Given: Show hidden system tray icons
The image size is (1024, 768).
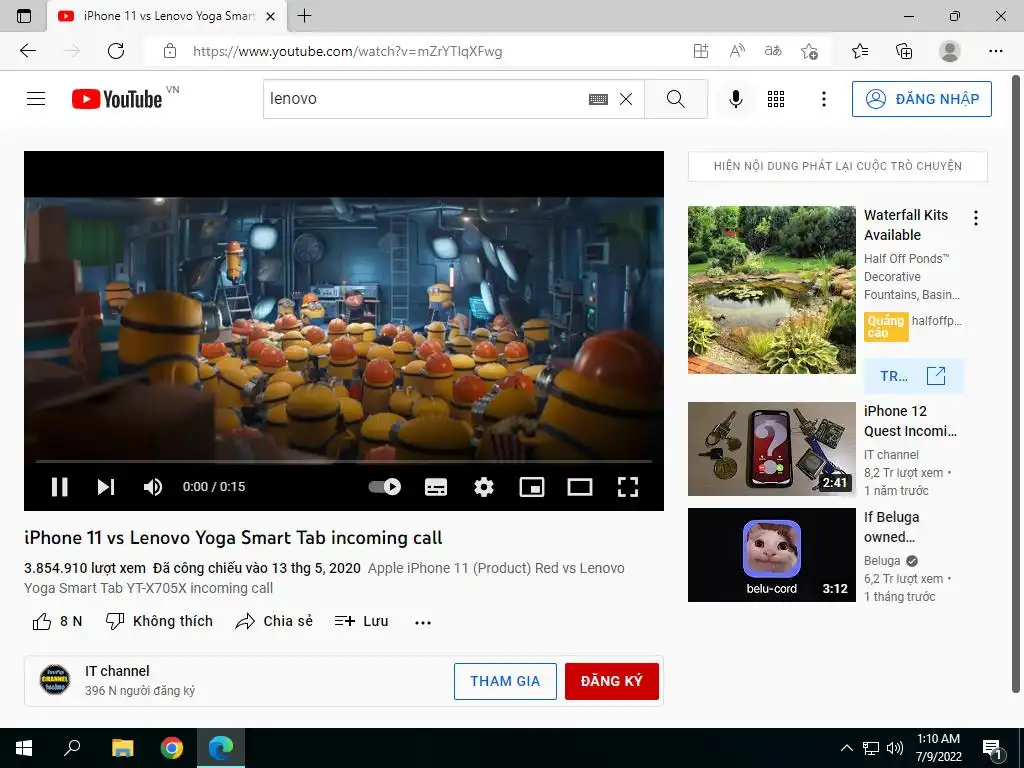Looking at the screenshot, I should click(x=846, y=748).
